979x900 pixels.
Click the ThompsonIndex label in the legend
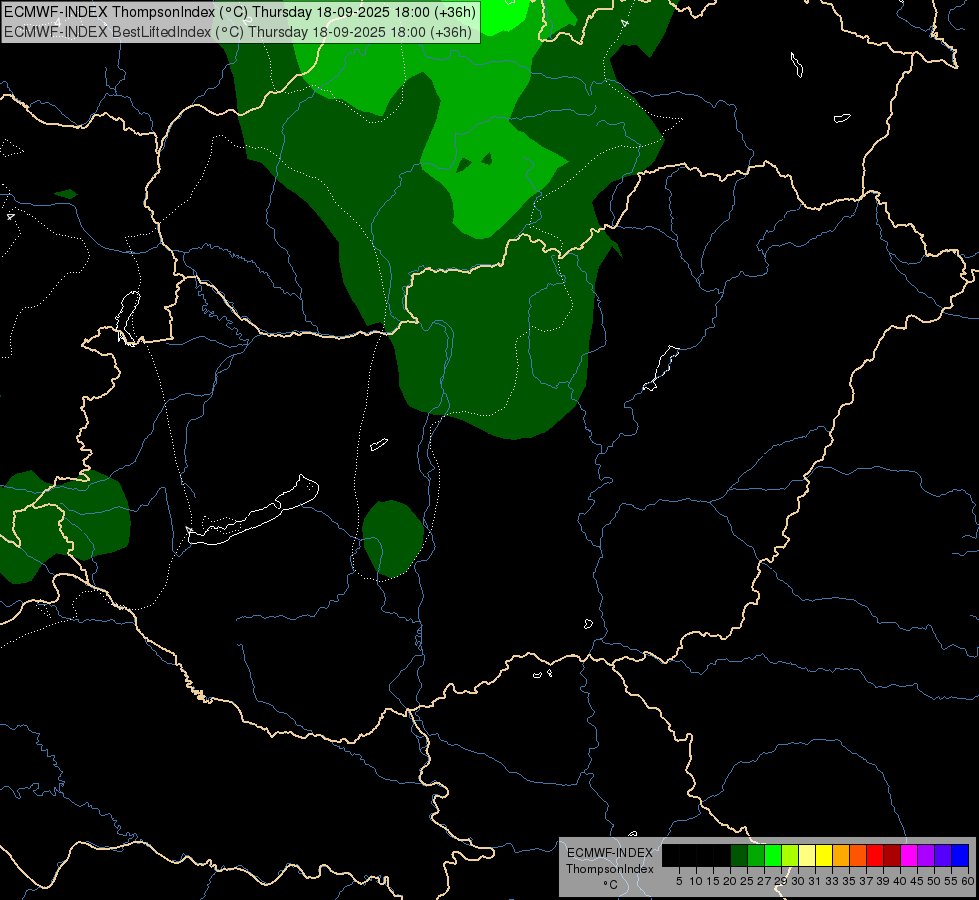tap(610, 869)
